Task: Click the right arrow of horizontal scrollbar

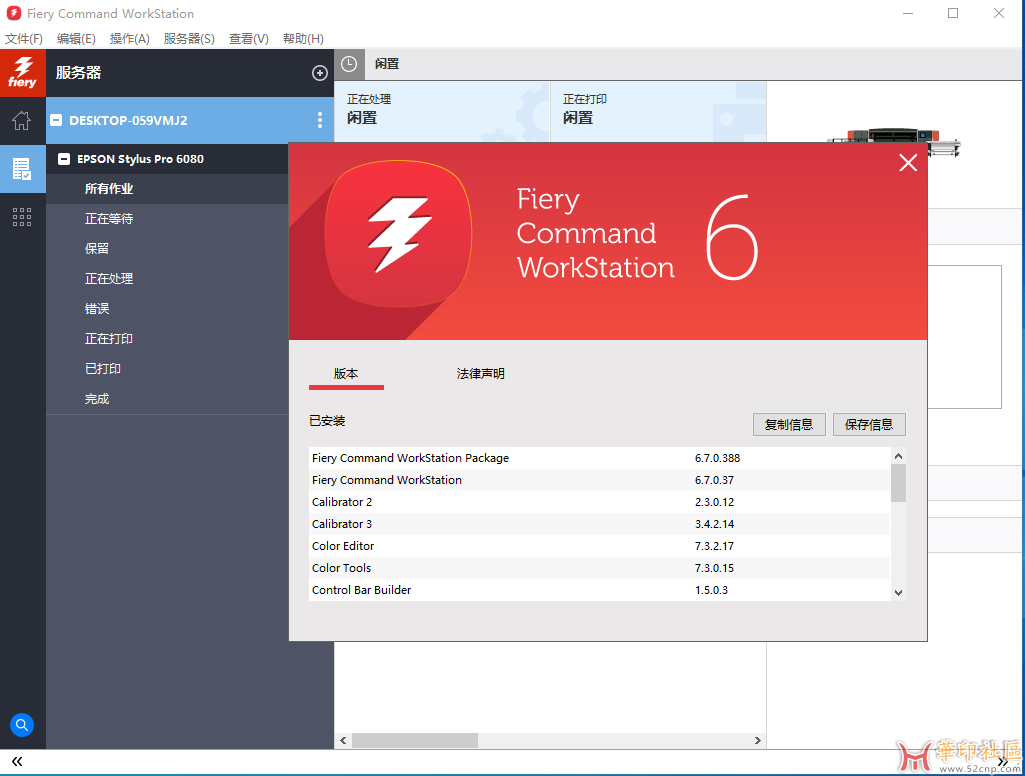Action: point(758,740)
